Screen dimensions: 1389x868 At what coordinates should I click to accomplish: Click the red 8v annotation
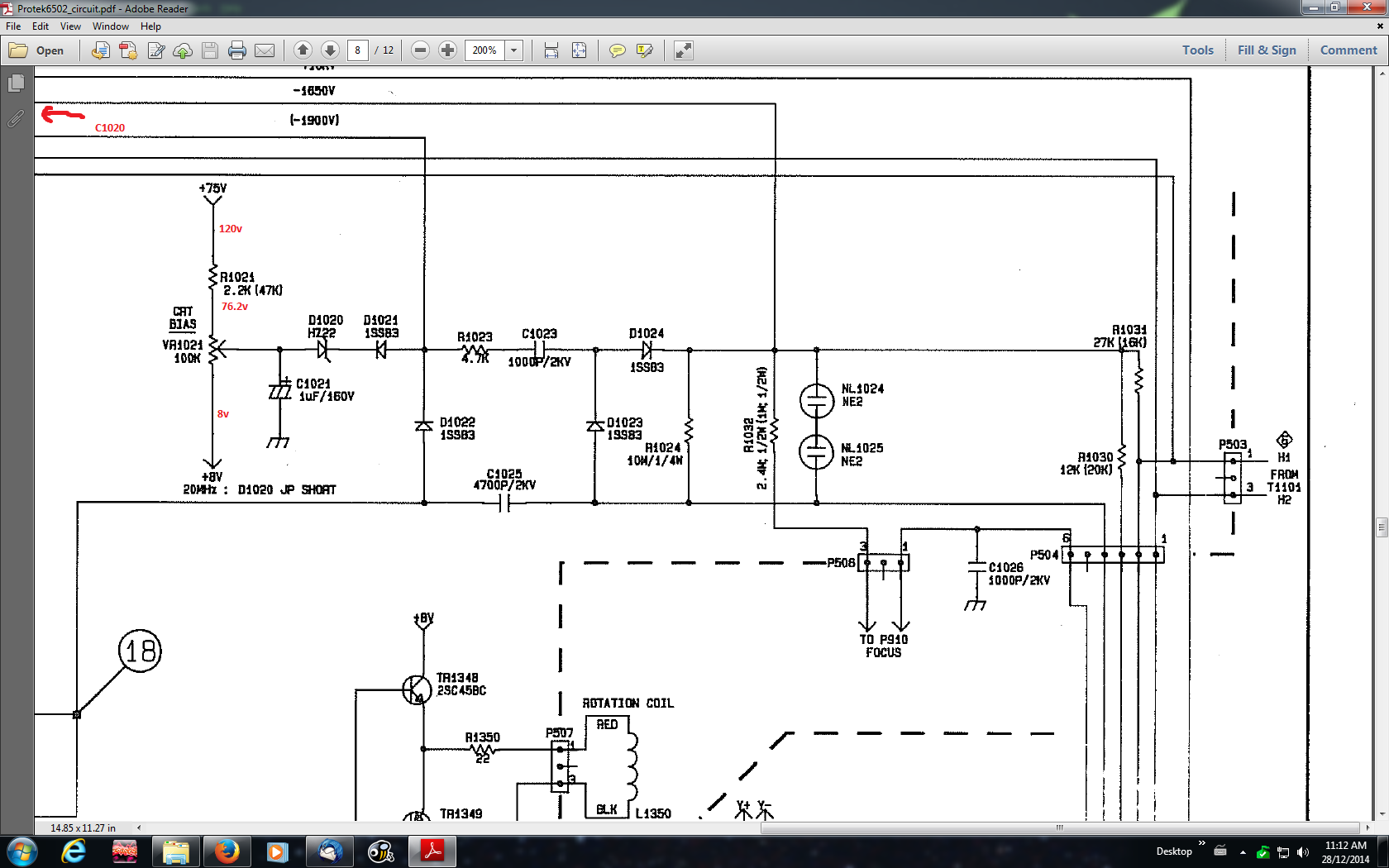[x=223, y=414]
